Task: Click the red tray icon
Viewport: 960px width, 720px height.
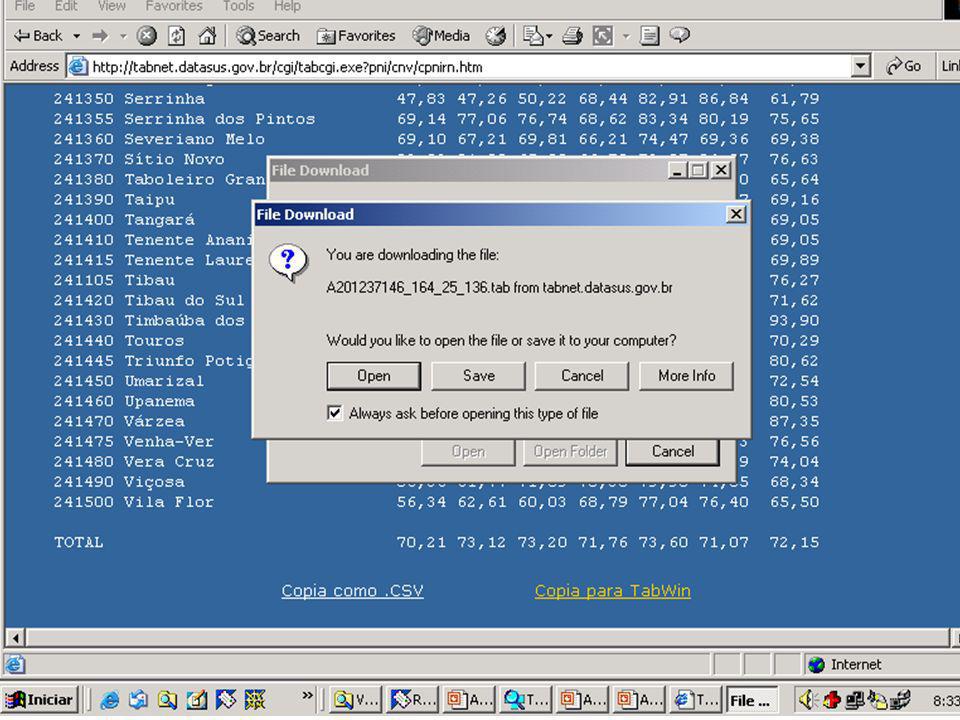Action: tap(831, 699)
